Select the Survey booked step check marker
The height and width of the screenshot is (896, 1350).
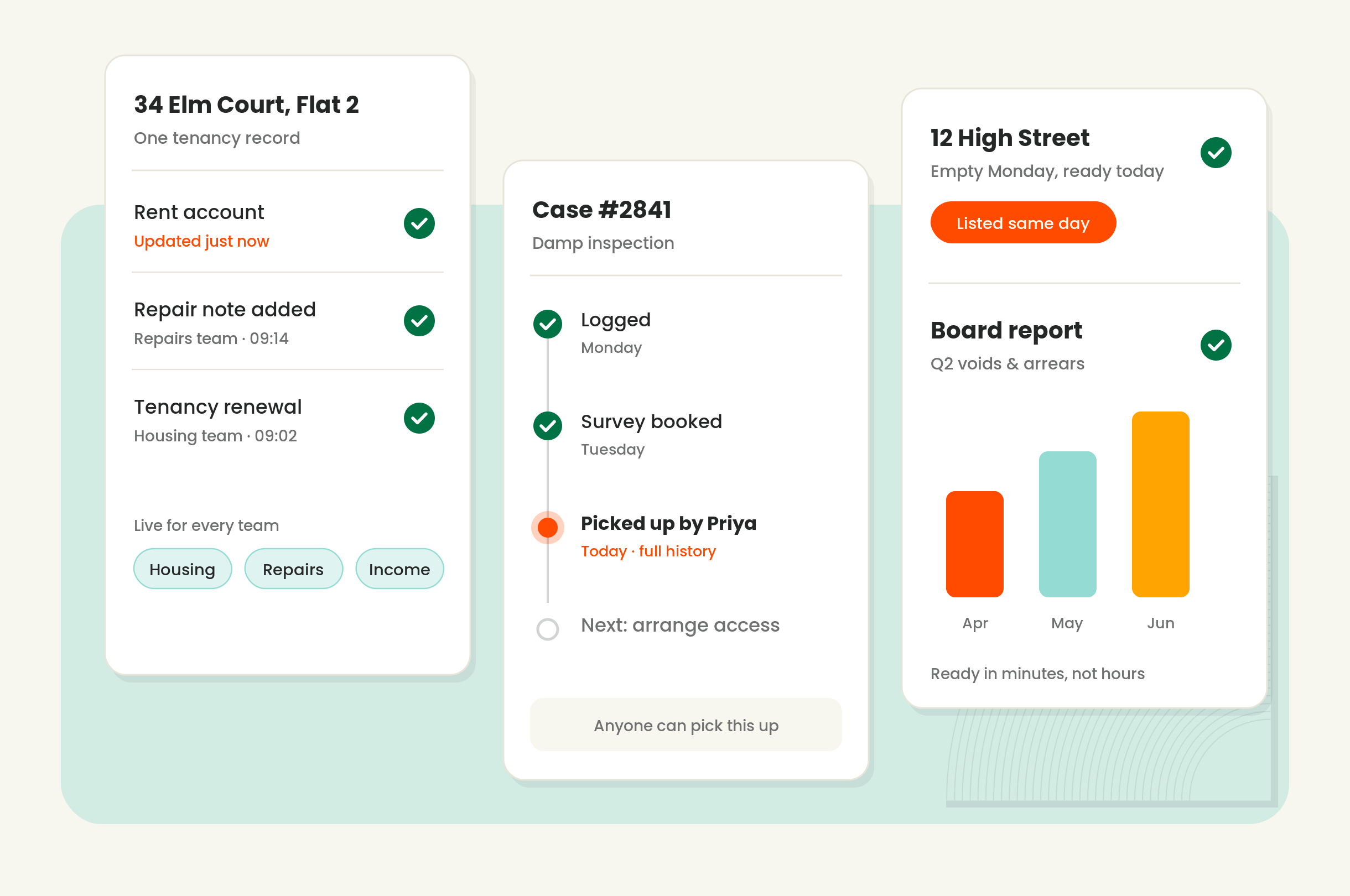[x=548, y=426]
